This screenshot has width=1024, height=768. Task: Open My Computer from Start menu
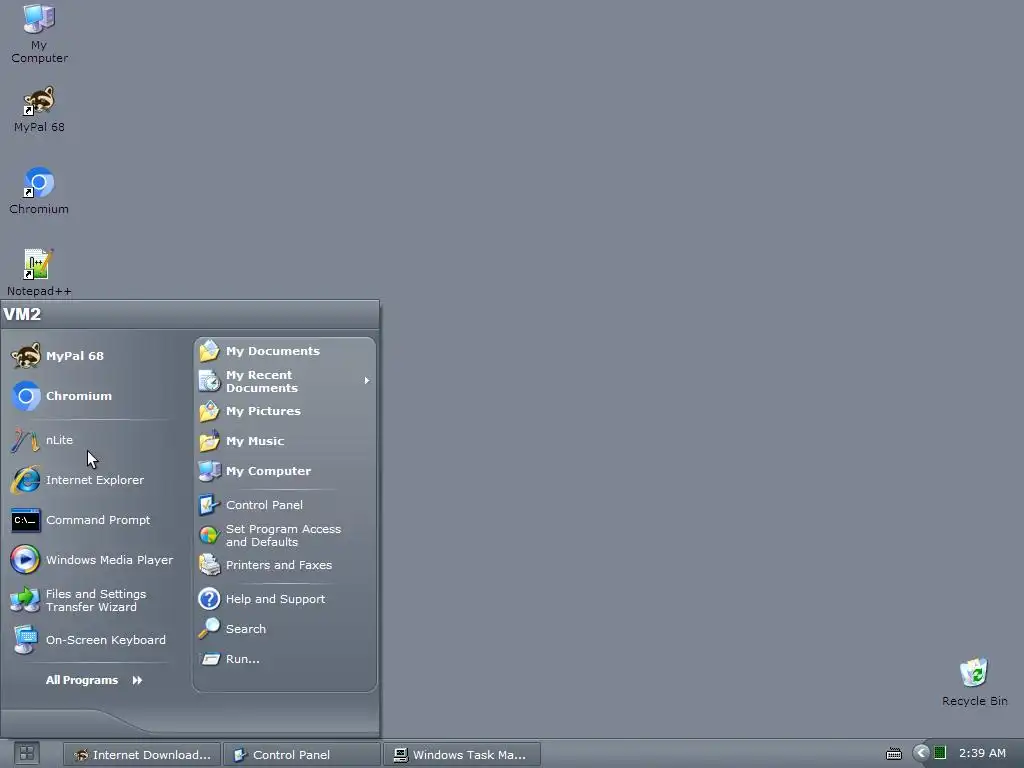point(285,471)
